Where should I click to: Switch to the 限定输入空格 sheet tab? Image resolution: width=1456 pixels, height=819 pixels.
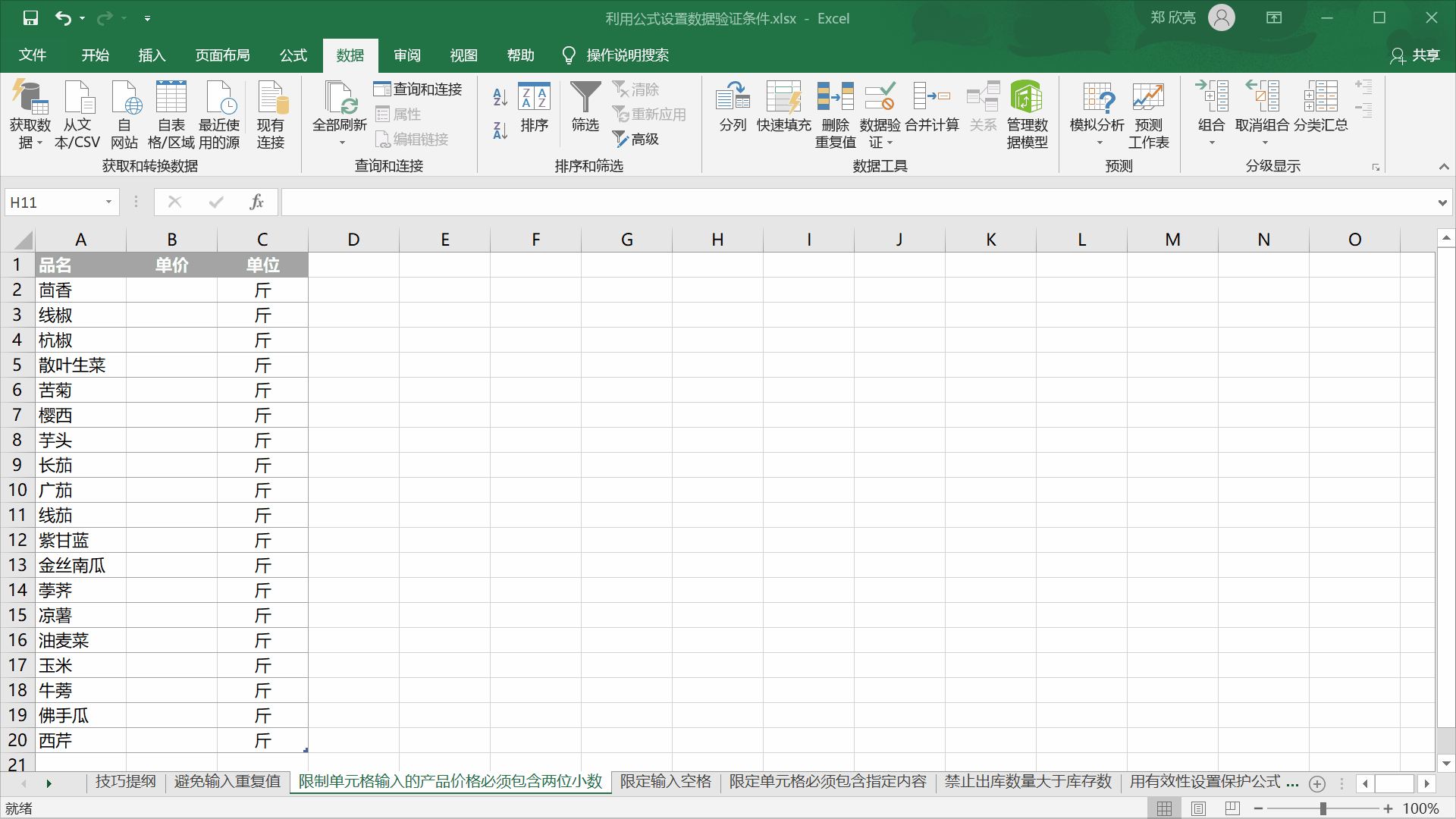click(665, 782)
